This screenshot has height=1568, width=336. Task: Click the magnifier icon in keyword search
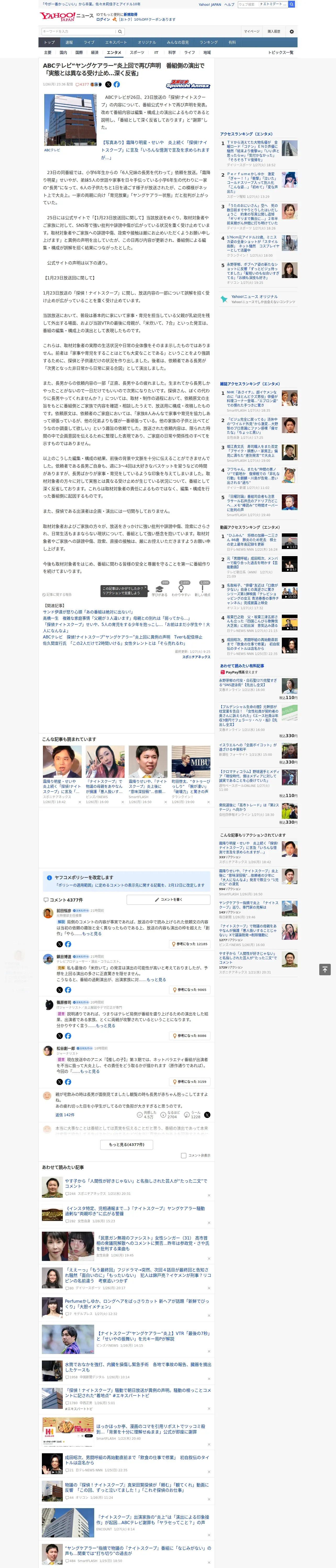(120, 32)
